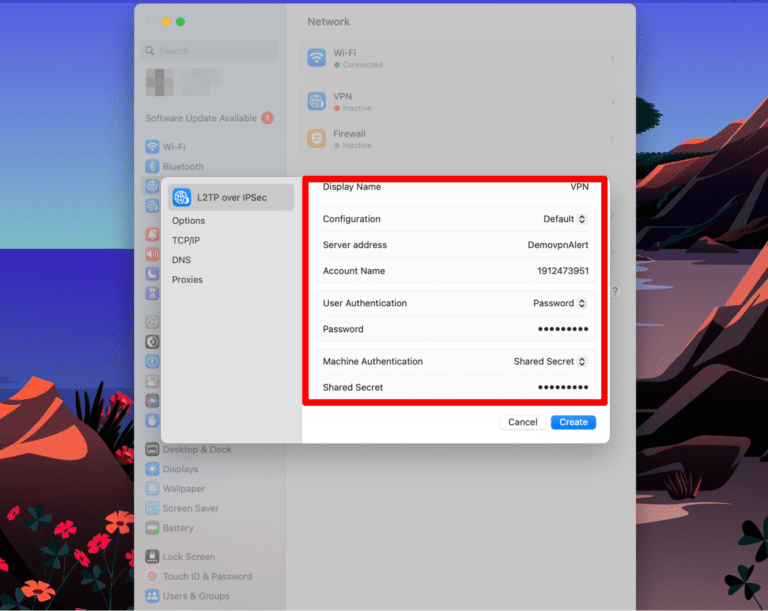The width and height of the screenshot is (768, 611).
Task: Select Desktop & Dock in the sidebar
Action: tap(197, 449)
